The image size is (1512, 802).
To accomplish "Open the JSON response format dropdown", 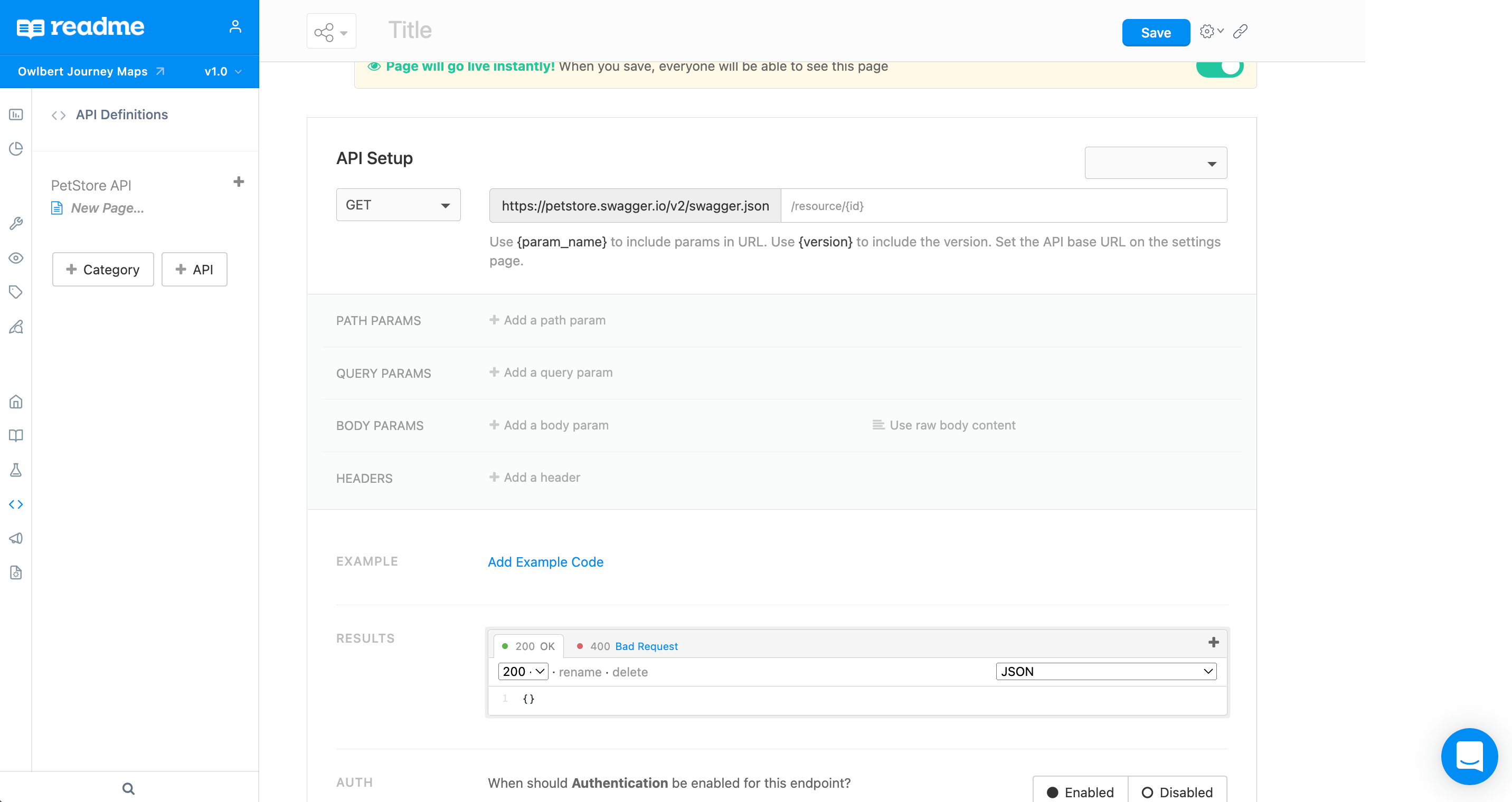I will [x=1105, y=671].
